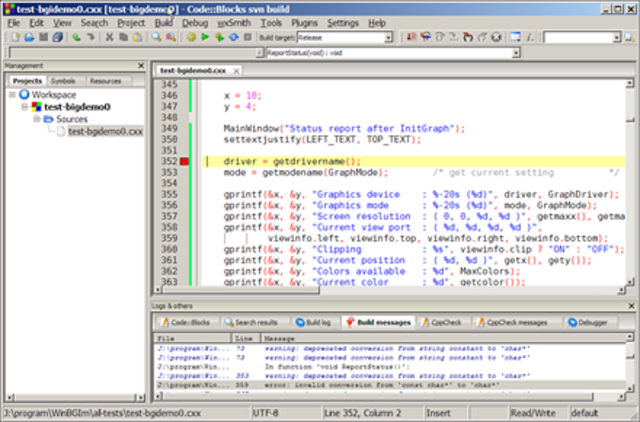Click the Step into debug icon
Viewport: 640px width, 422px height.
click(468, 37)
